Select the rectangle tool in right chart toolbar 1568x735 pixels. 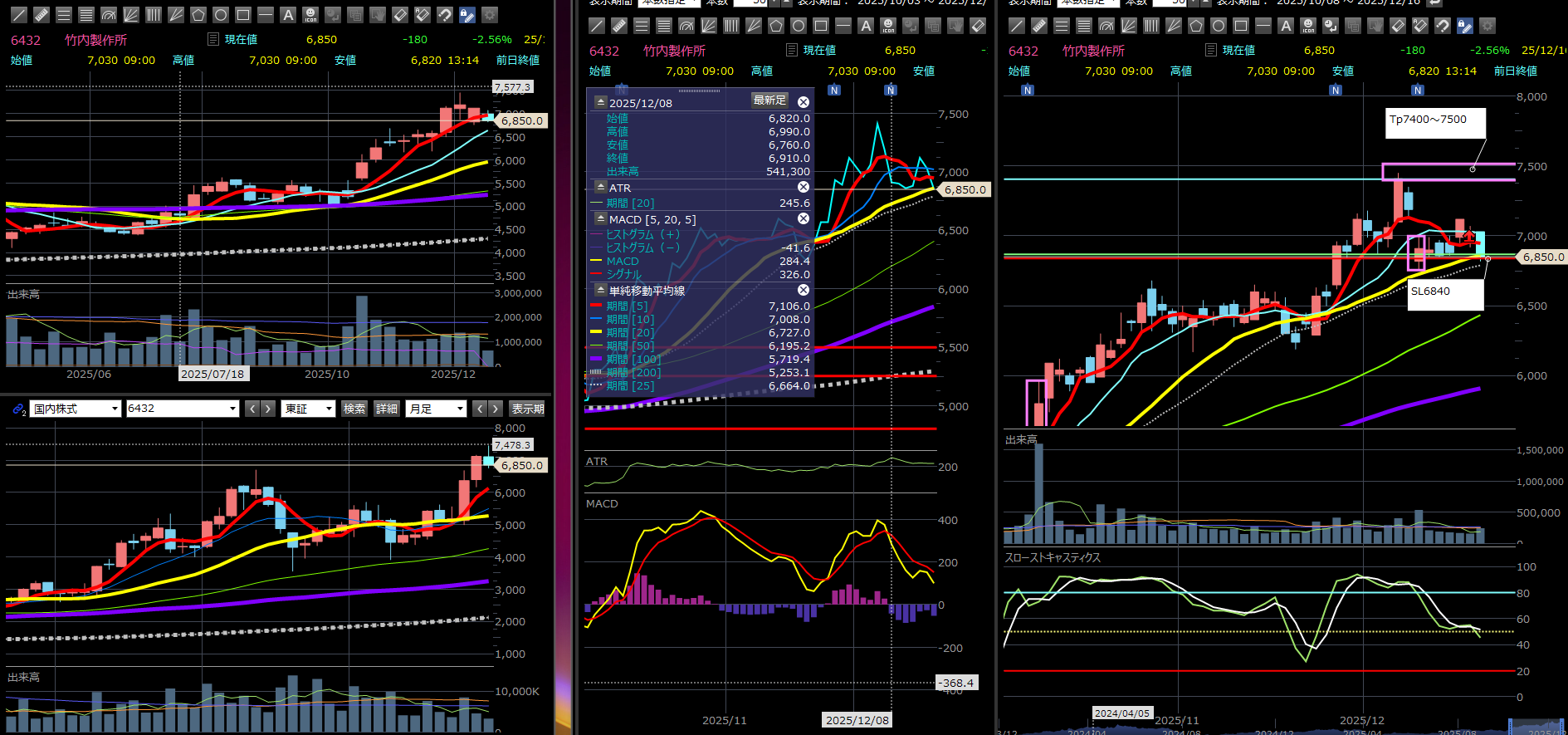click(x=1241, y=26)
